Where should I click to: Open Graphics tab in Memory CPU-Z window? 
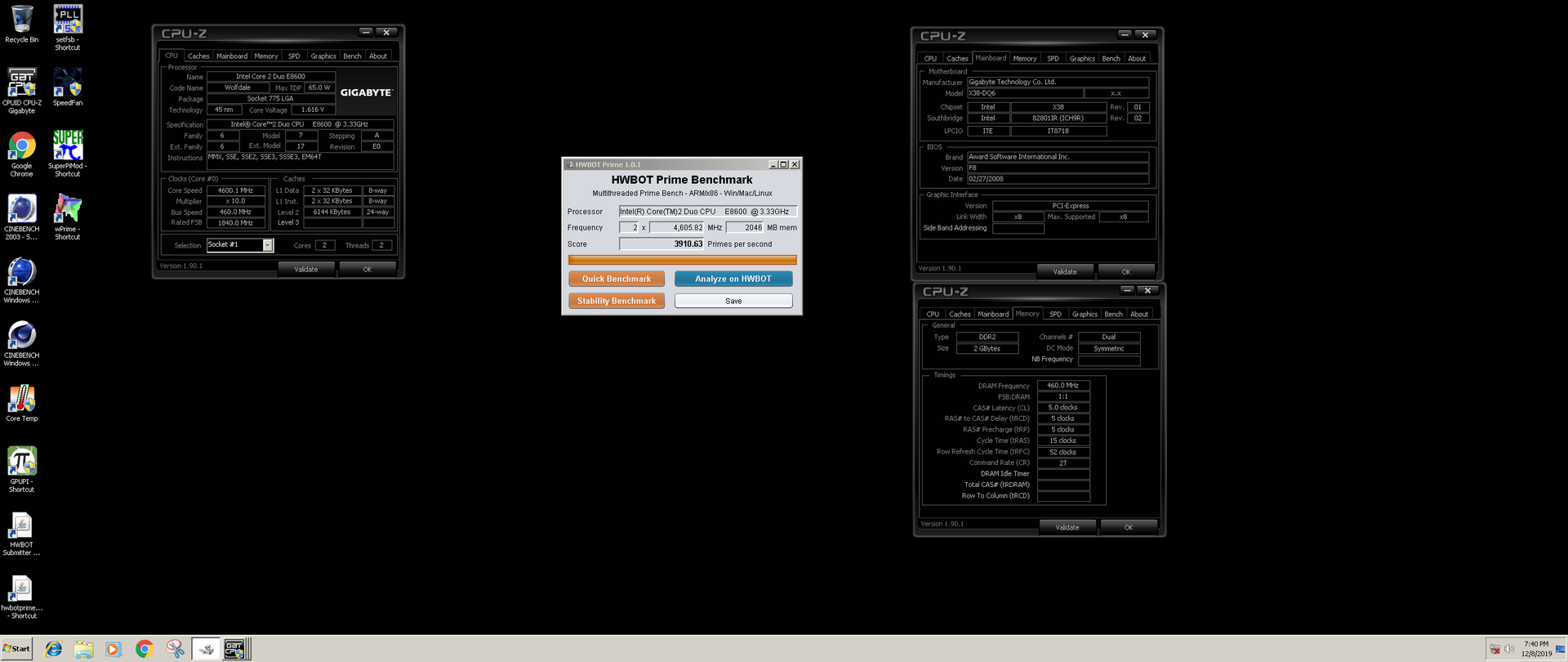point(1085,315)
